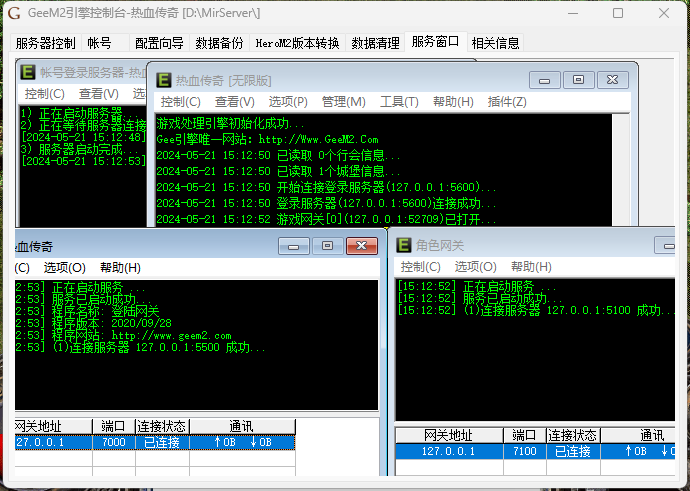Open the 配置向导 tab

159,43
